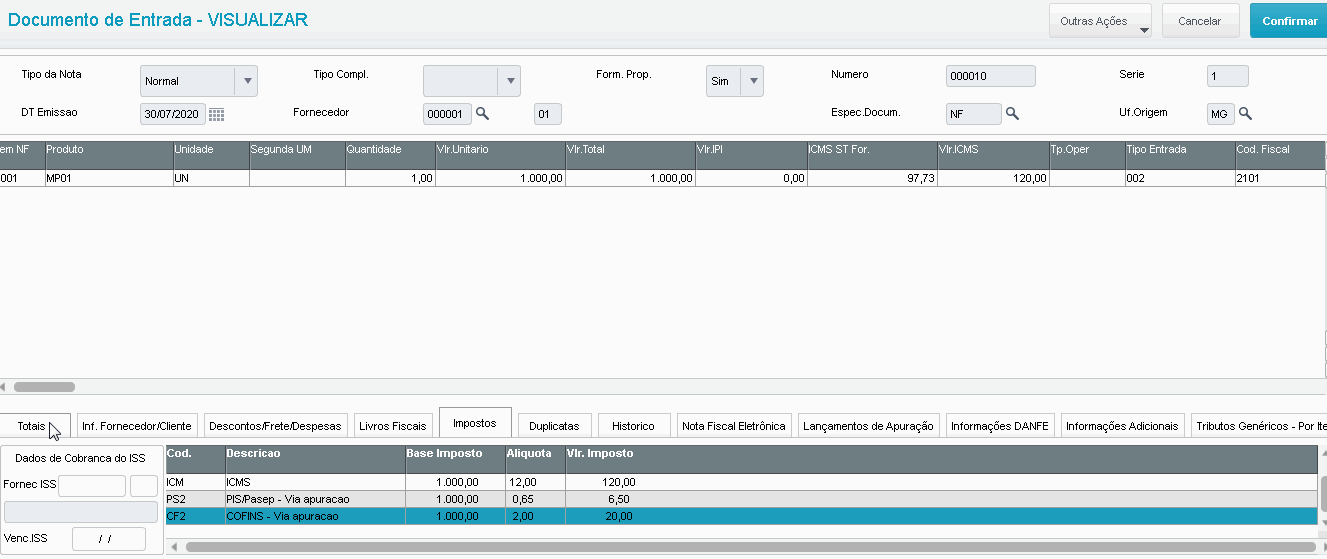Click the Fornec ISS code field
The image size is (1327, 559).
[92, 486]
